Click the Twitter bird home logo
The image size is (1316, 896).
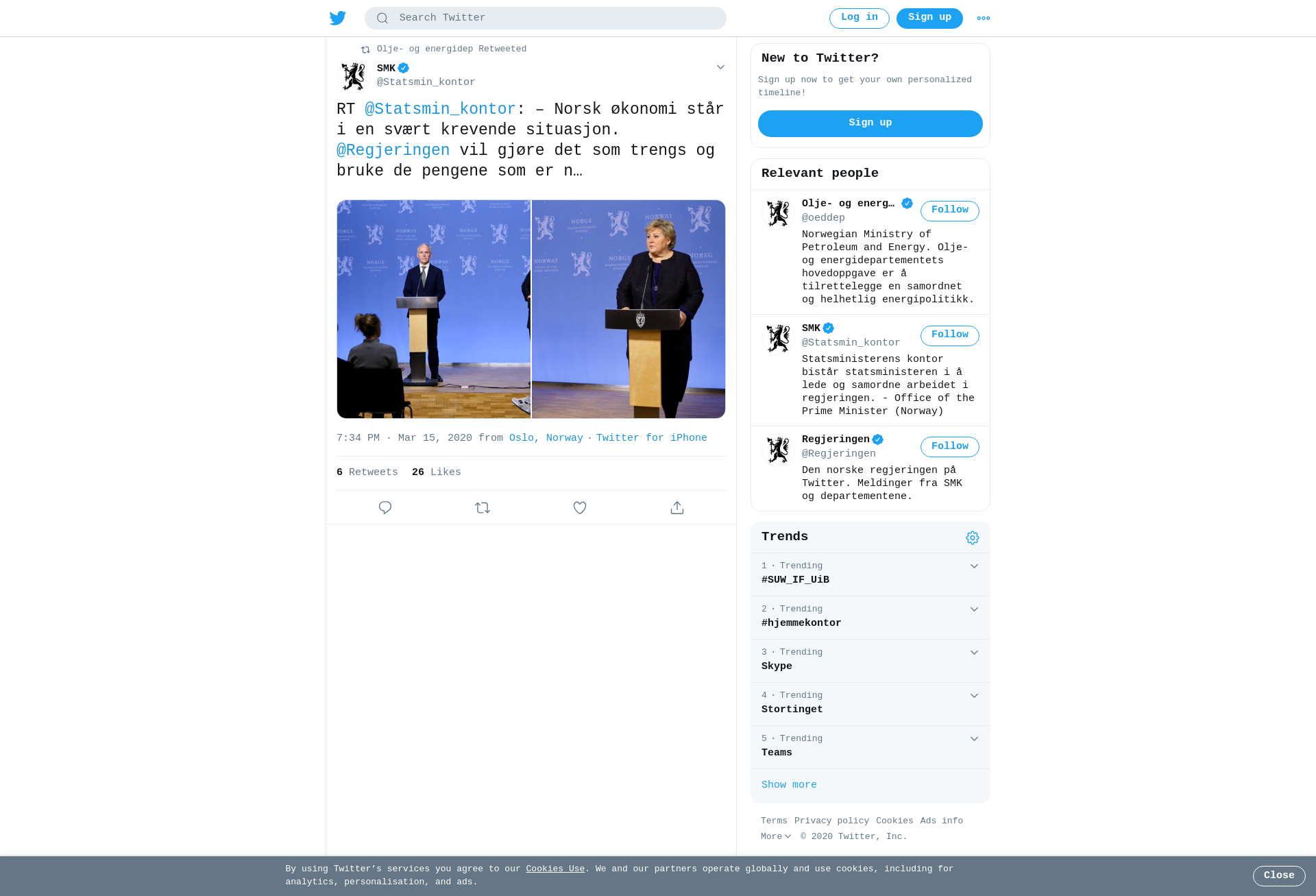338,18
